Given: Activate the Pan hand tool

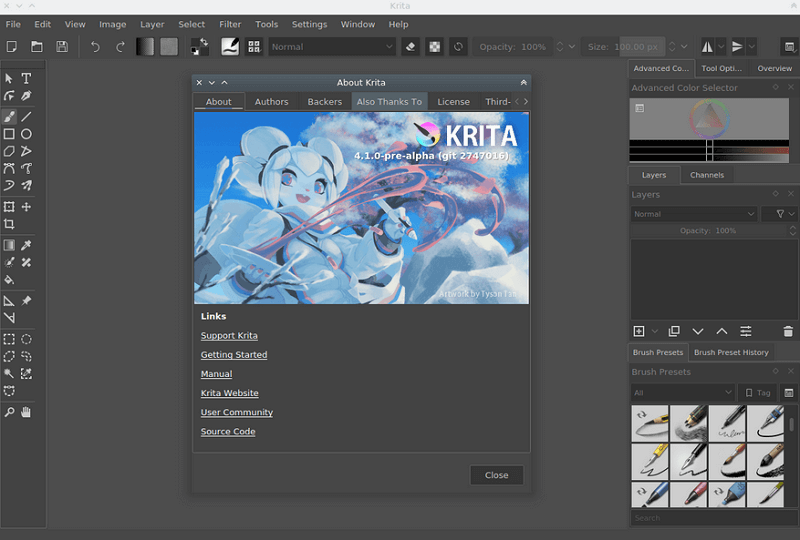Looking at the screenshot, I should point(27,412).
